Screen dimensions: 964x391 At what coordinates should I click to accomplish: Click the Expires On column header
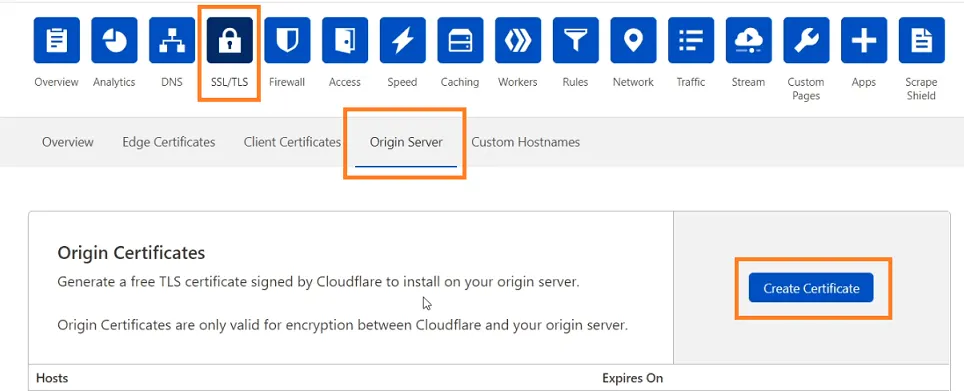(633, 377)
